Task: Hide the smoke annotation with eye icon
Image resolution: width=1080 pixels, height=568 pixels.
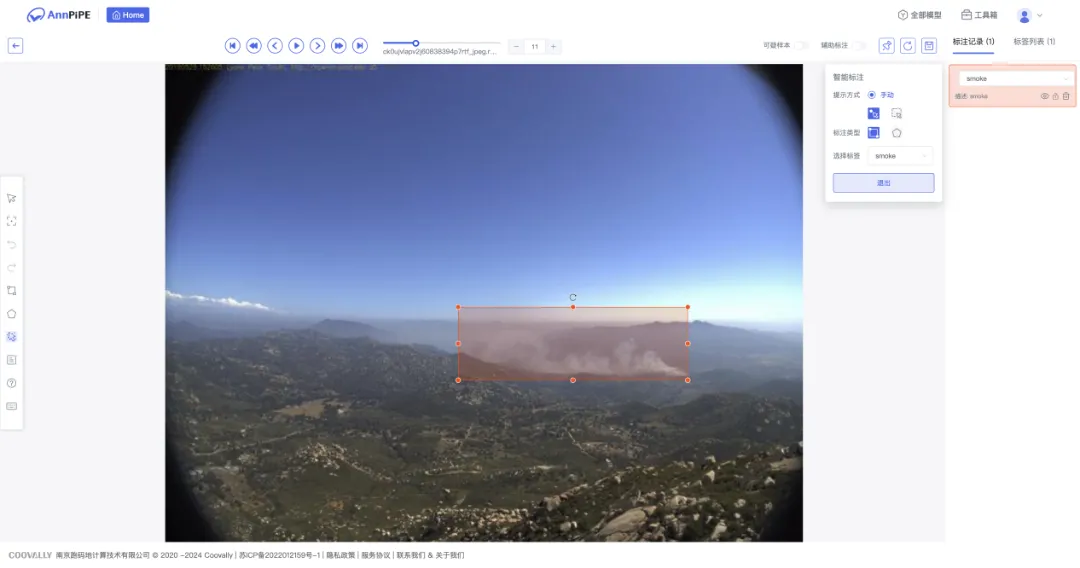Action: click(1045, 96)
